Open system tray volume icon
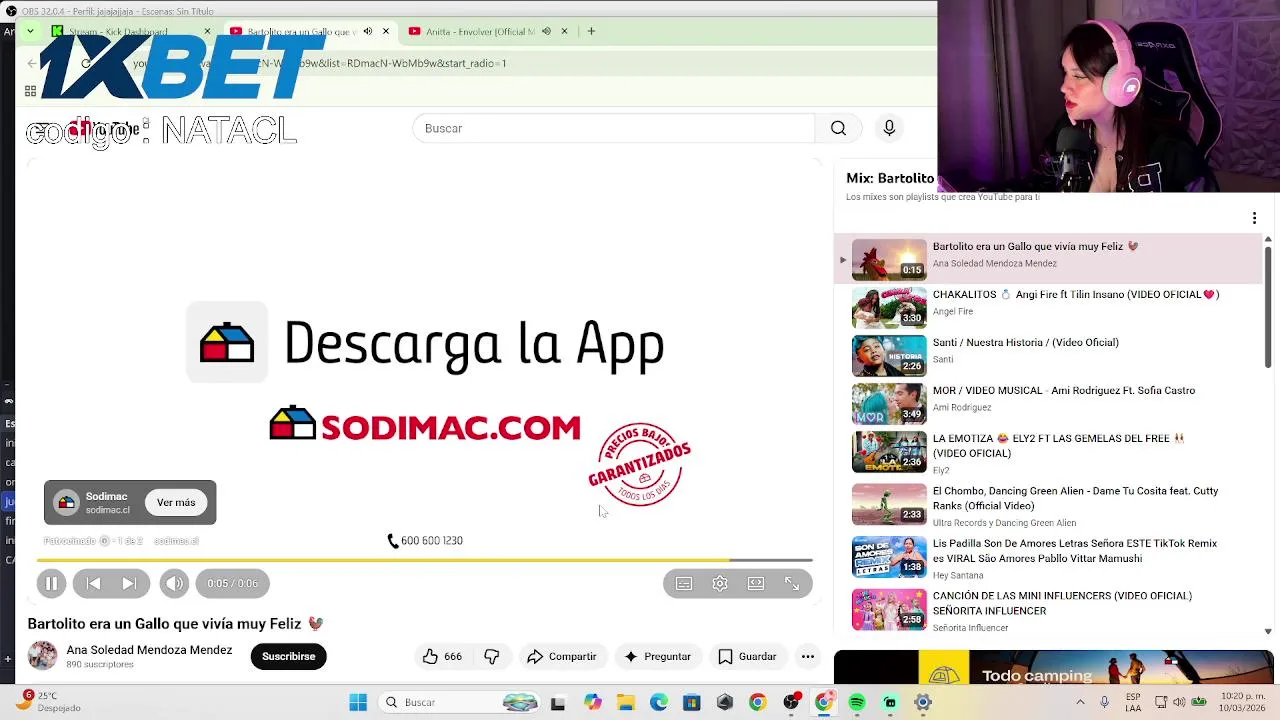1280x720 pixels. (x=1179, y=702)
